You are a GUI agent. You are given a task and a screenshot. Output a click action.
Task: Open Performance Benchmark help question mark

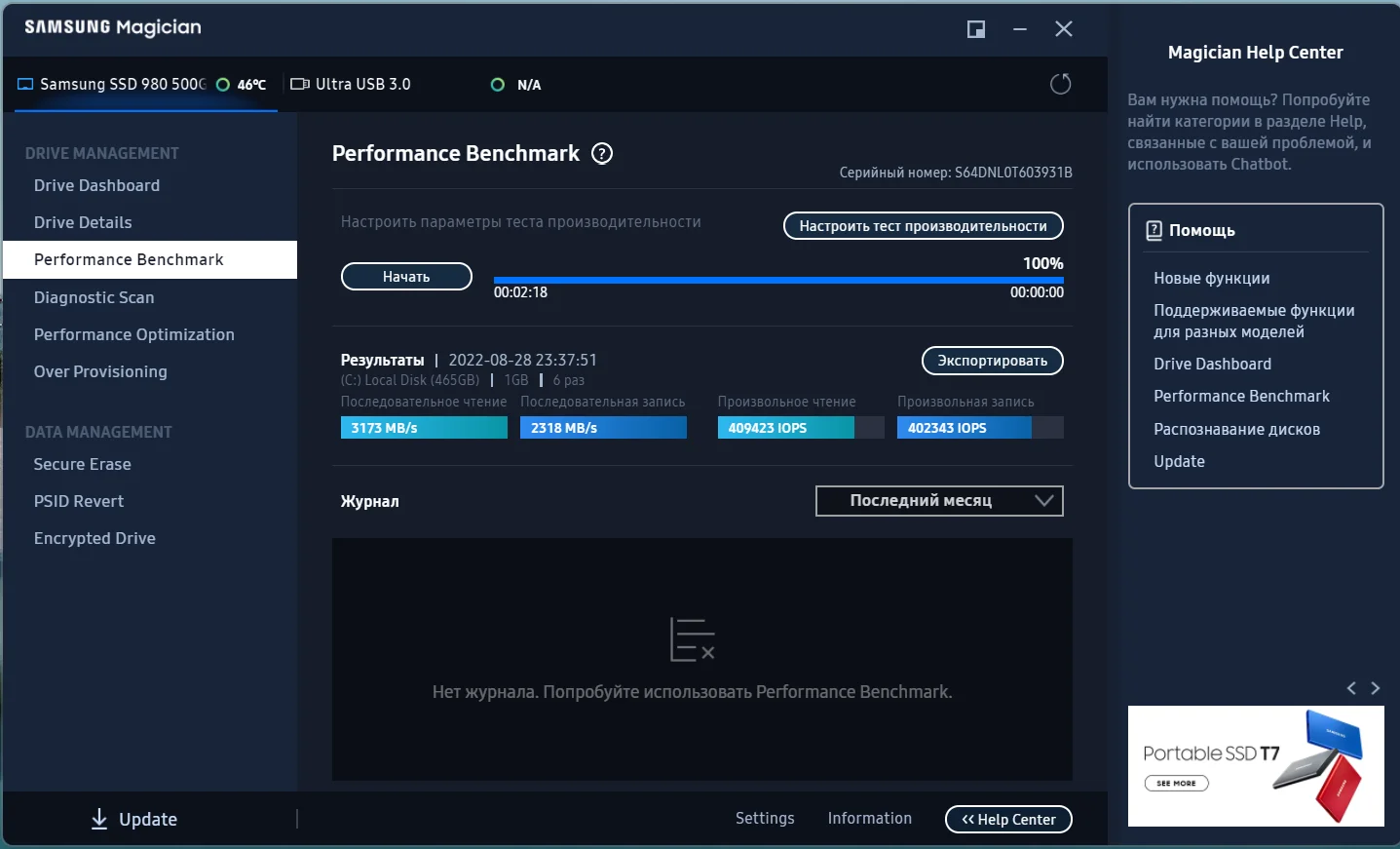coord(602,153)
